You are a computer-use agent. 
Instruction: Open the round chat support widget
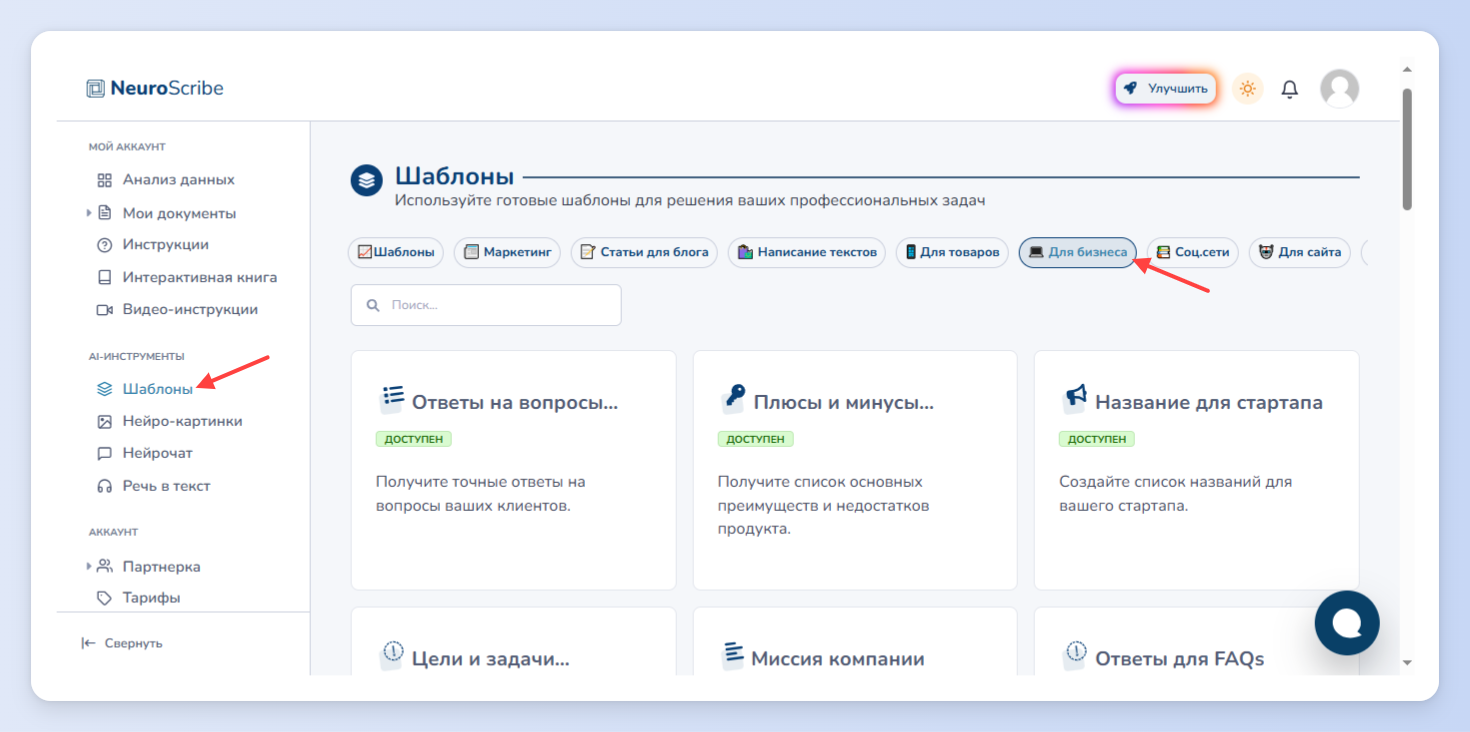click(x=1347, y=623)
